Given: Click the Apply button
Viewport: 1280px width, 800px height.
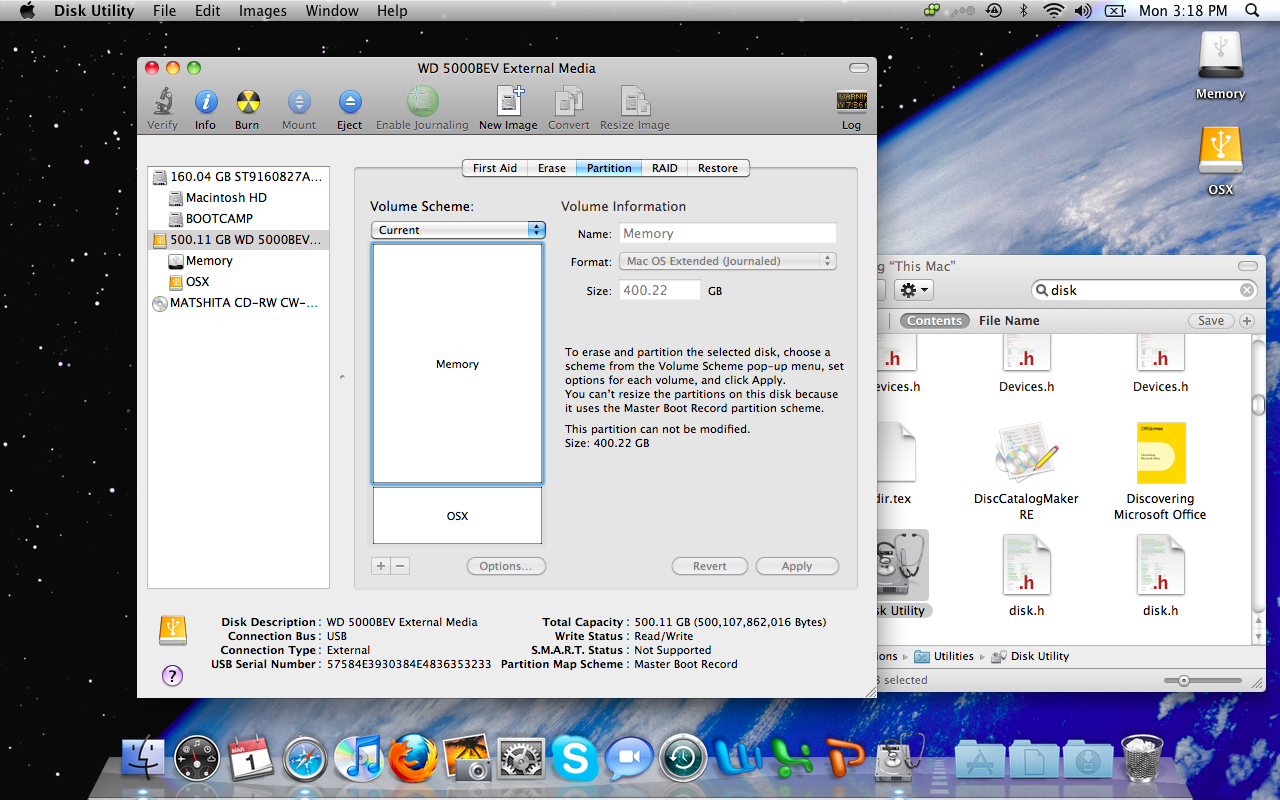Looking at the screenshot, I should tap(797, 566).
